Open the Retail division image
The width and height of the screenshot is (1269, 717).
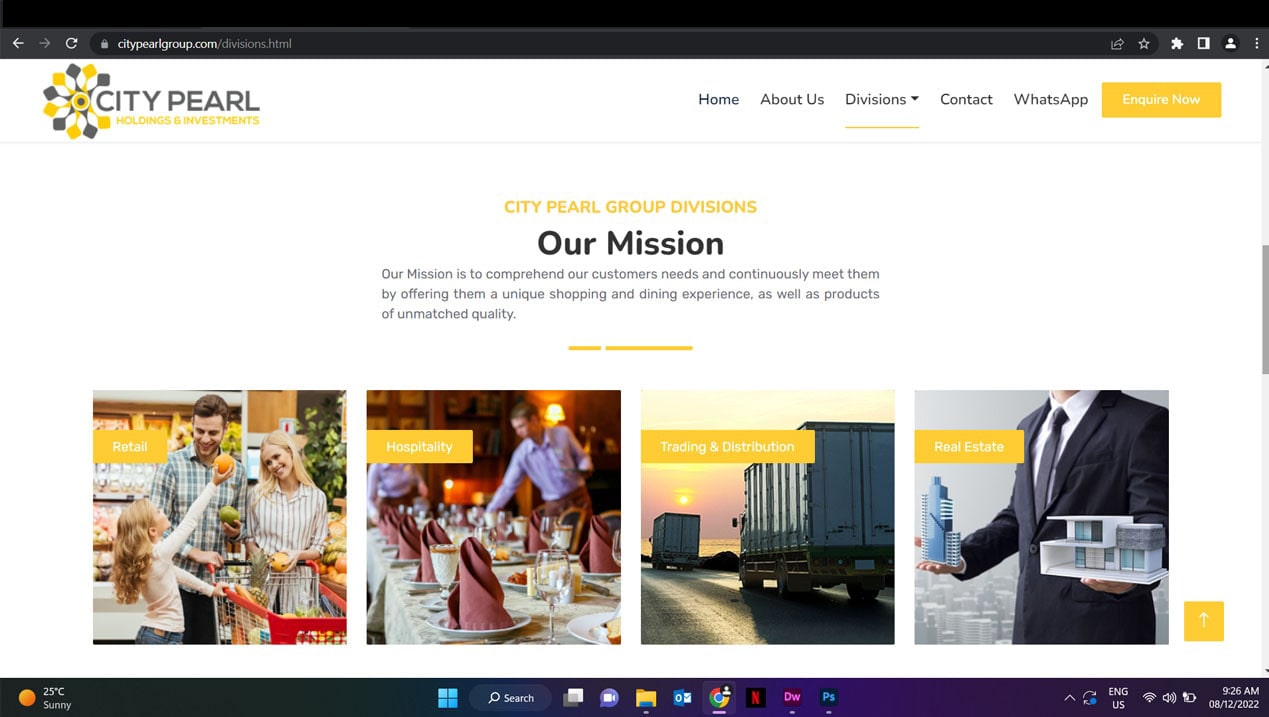(219, 530)
